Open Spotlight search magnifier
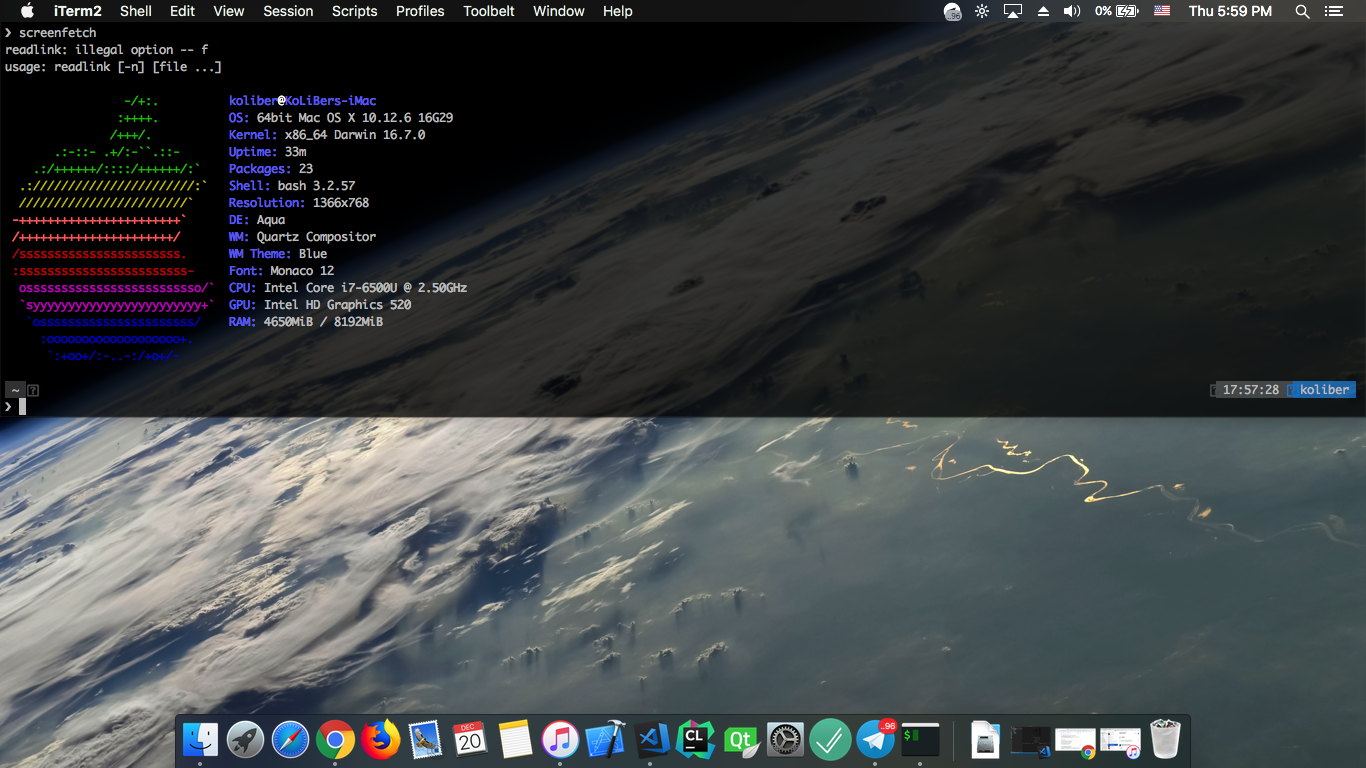Screen dimensions: 1366x768 (x=1302, y=11)
